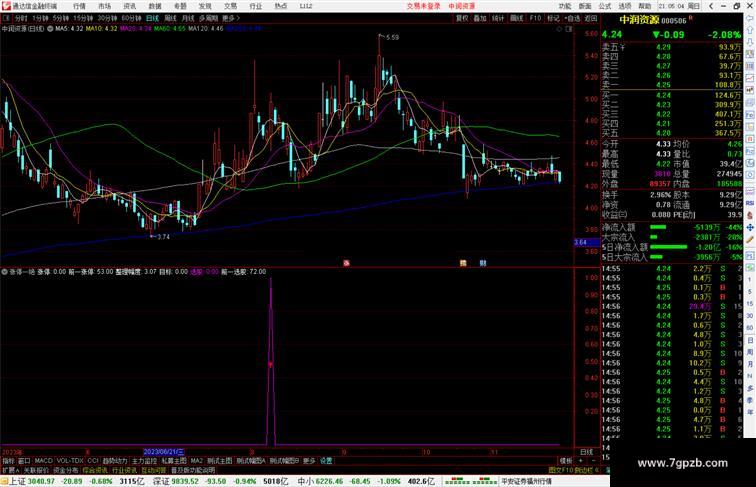Select the VOL-TDX indicator tab
This screenshot has height=487, width=756.
pyautogui.click(x=70, y=461)
